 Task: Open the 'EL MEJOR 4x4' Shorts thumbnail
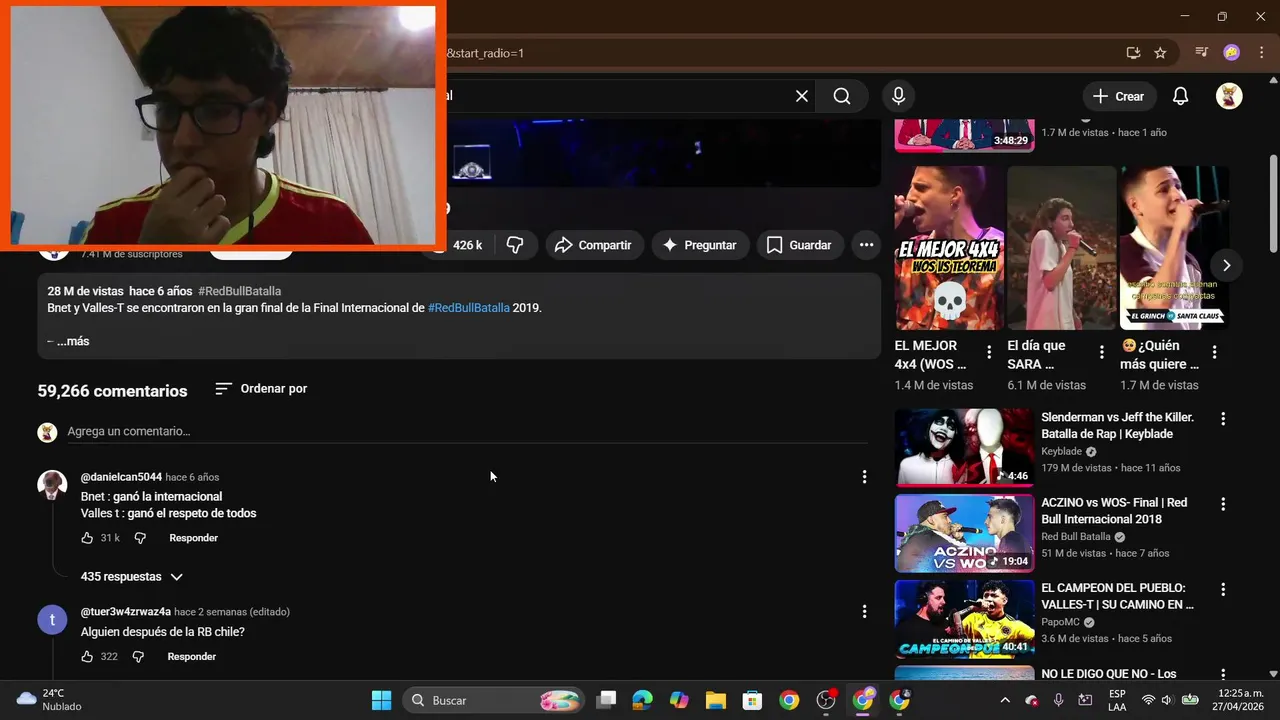point(949,248)
